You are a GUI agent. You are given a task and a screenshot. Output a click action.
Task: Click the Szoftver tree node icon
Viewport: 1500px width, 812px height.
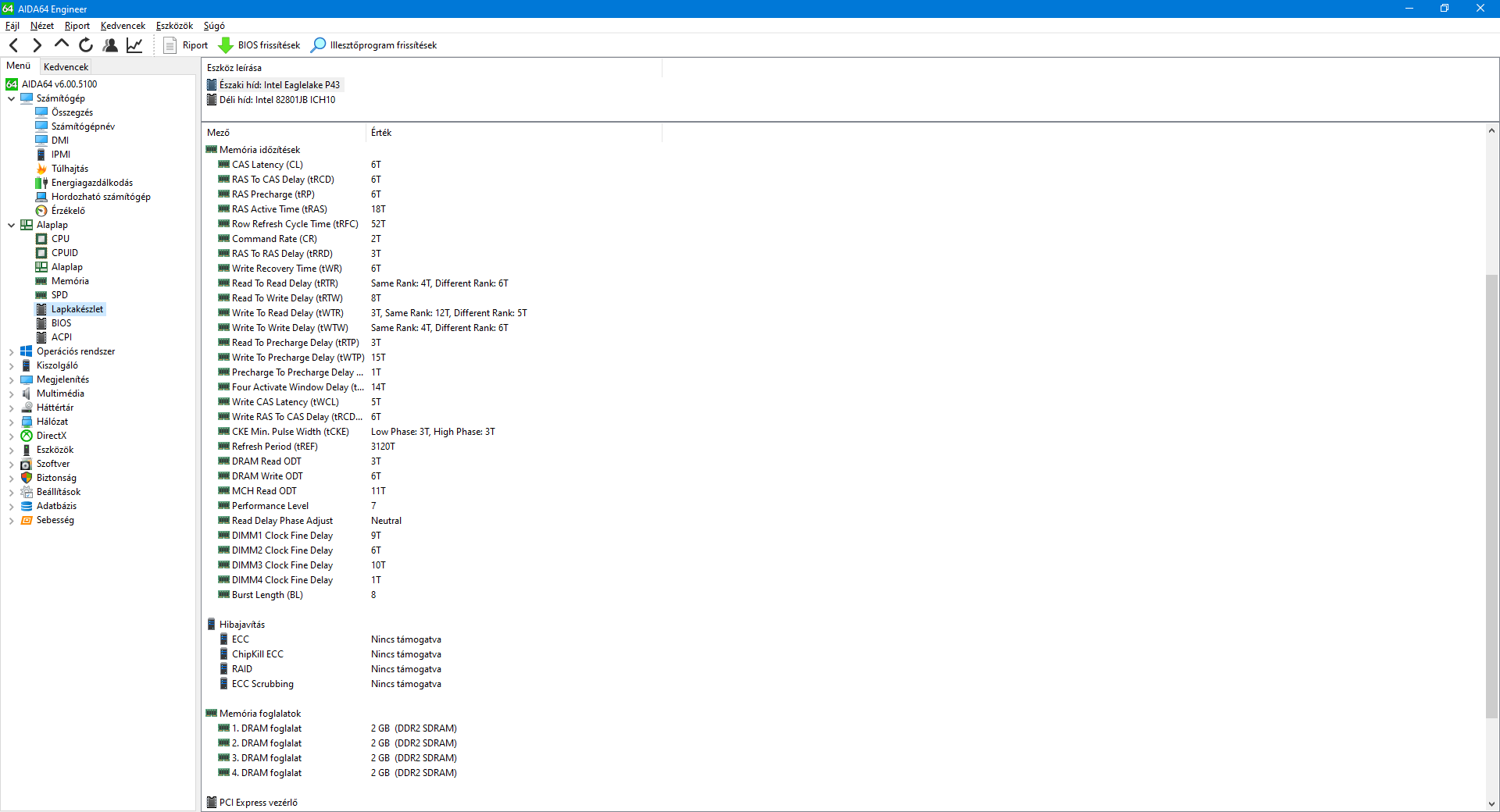[x=27, y=464]
